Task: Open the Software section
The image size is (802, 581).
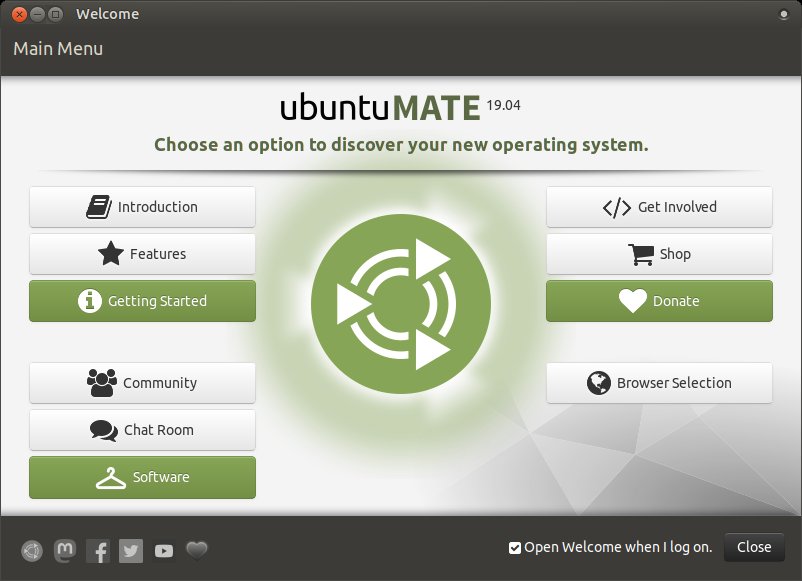Action: tap(142, 477)
